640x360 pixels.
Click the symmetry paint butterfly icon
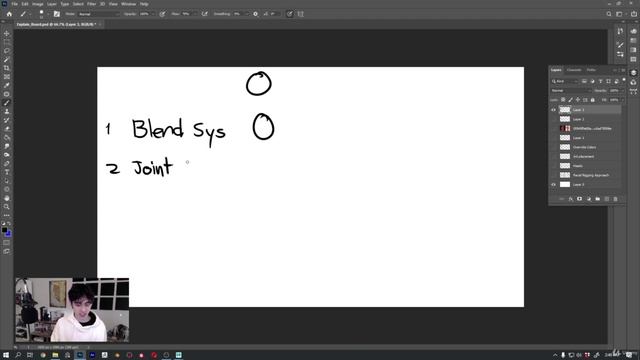coord(301,14)
